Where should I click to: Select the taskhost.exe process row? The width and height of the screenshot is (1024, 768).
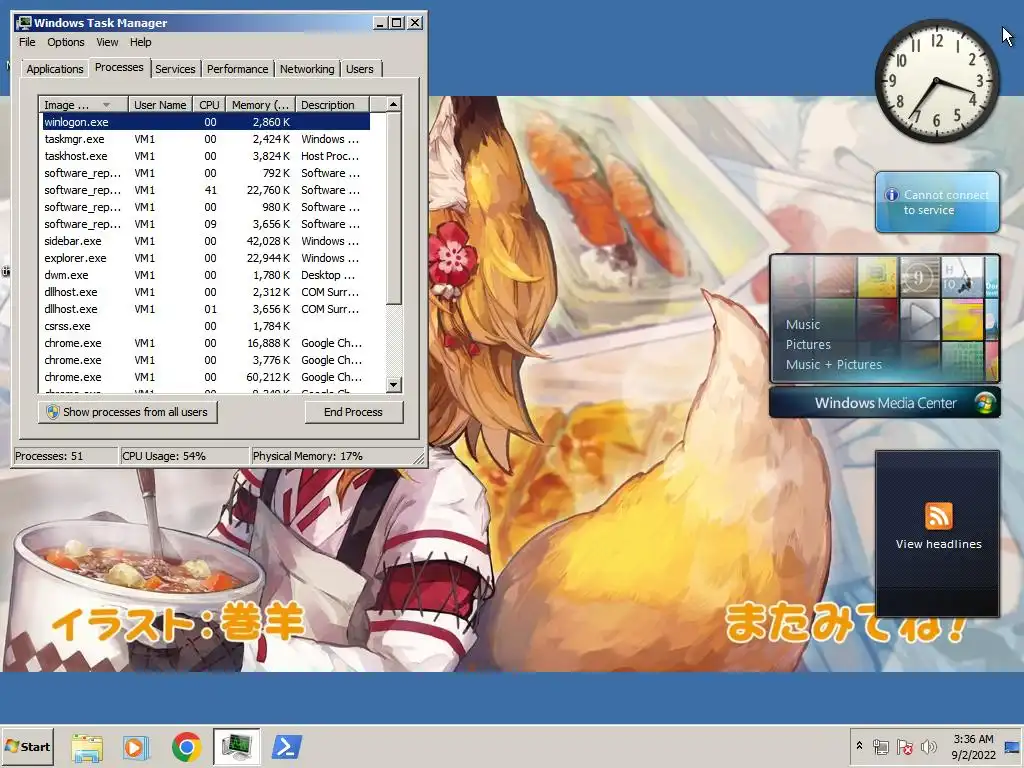tap(206, 156)
